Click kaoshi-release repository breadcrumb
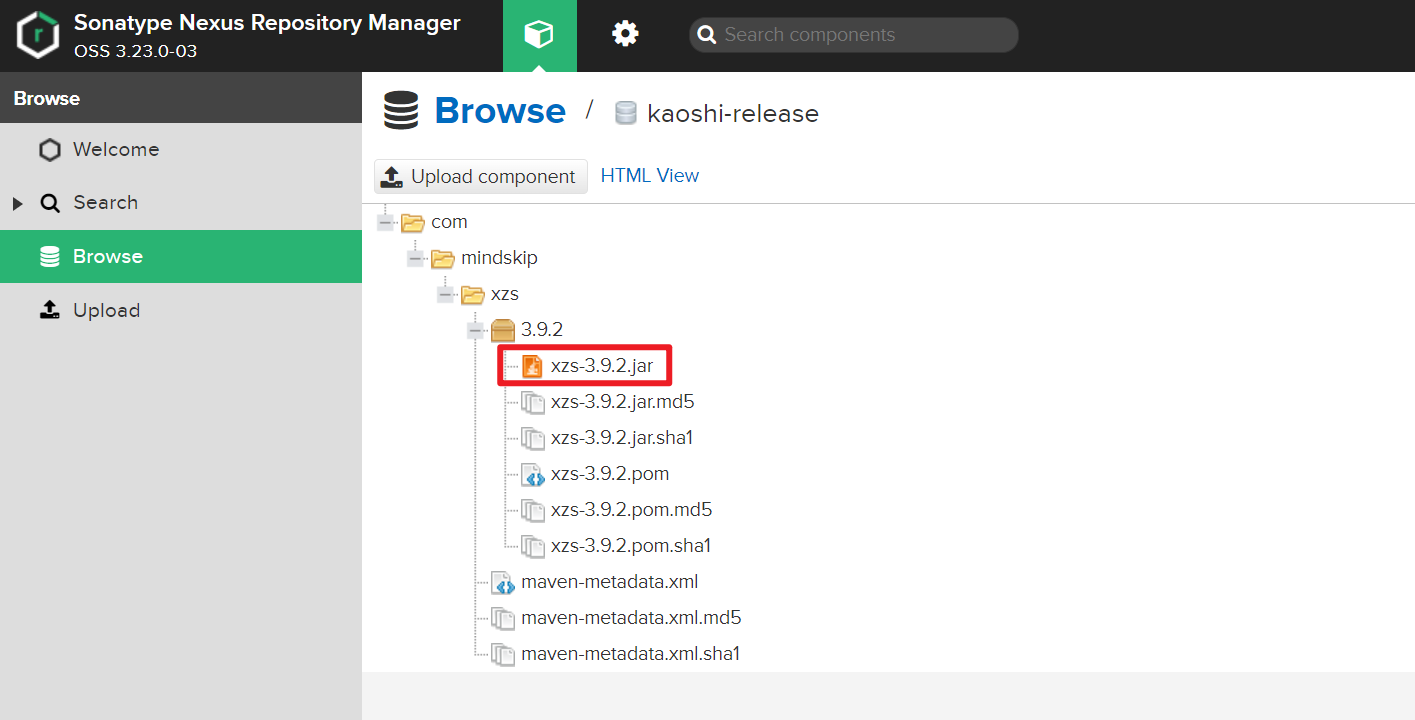This screenshot has width=1415, height=720. pos(733,114)
